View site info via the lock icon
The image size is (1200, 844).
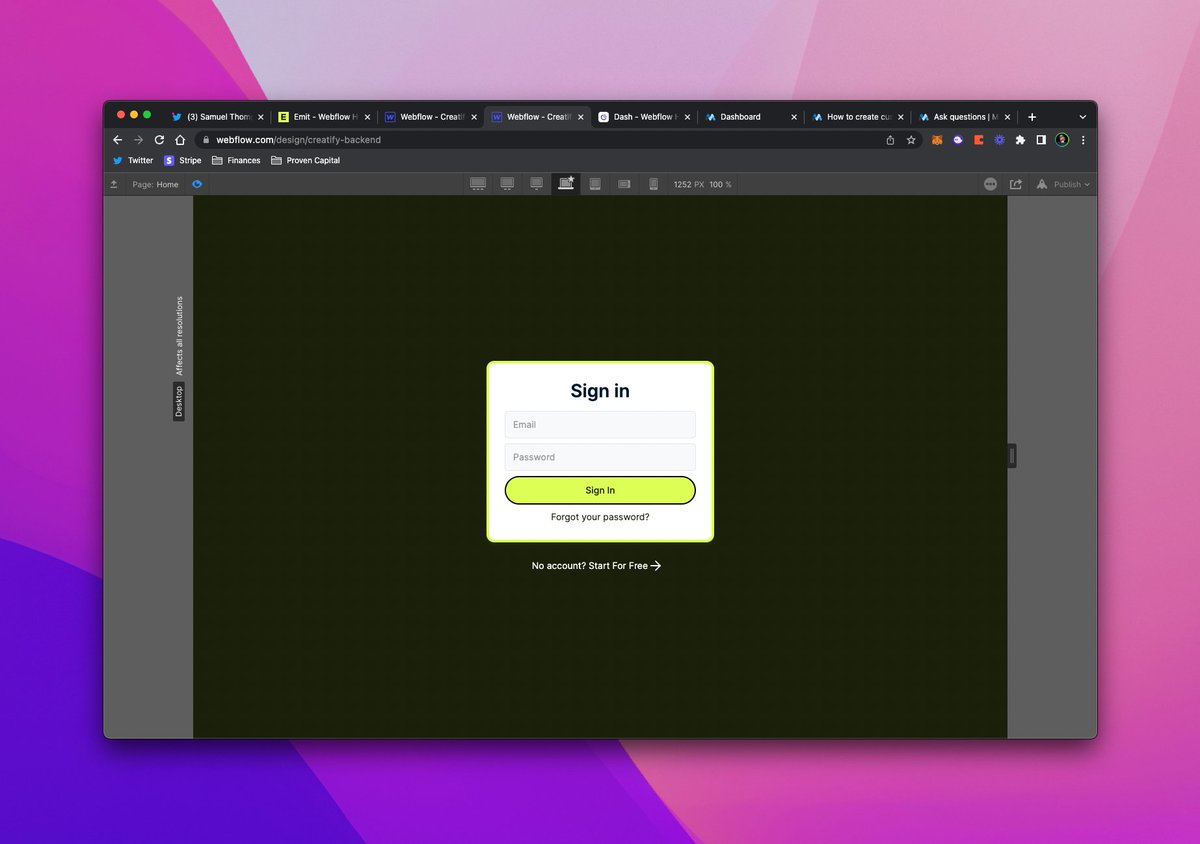(205, 140)
